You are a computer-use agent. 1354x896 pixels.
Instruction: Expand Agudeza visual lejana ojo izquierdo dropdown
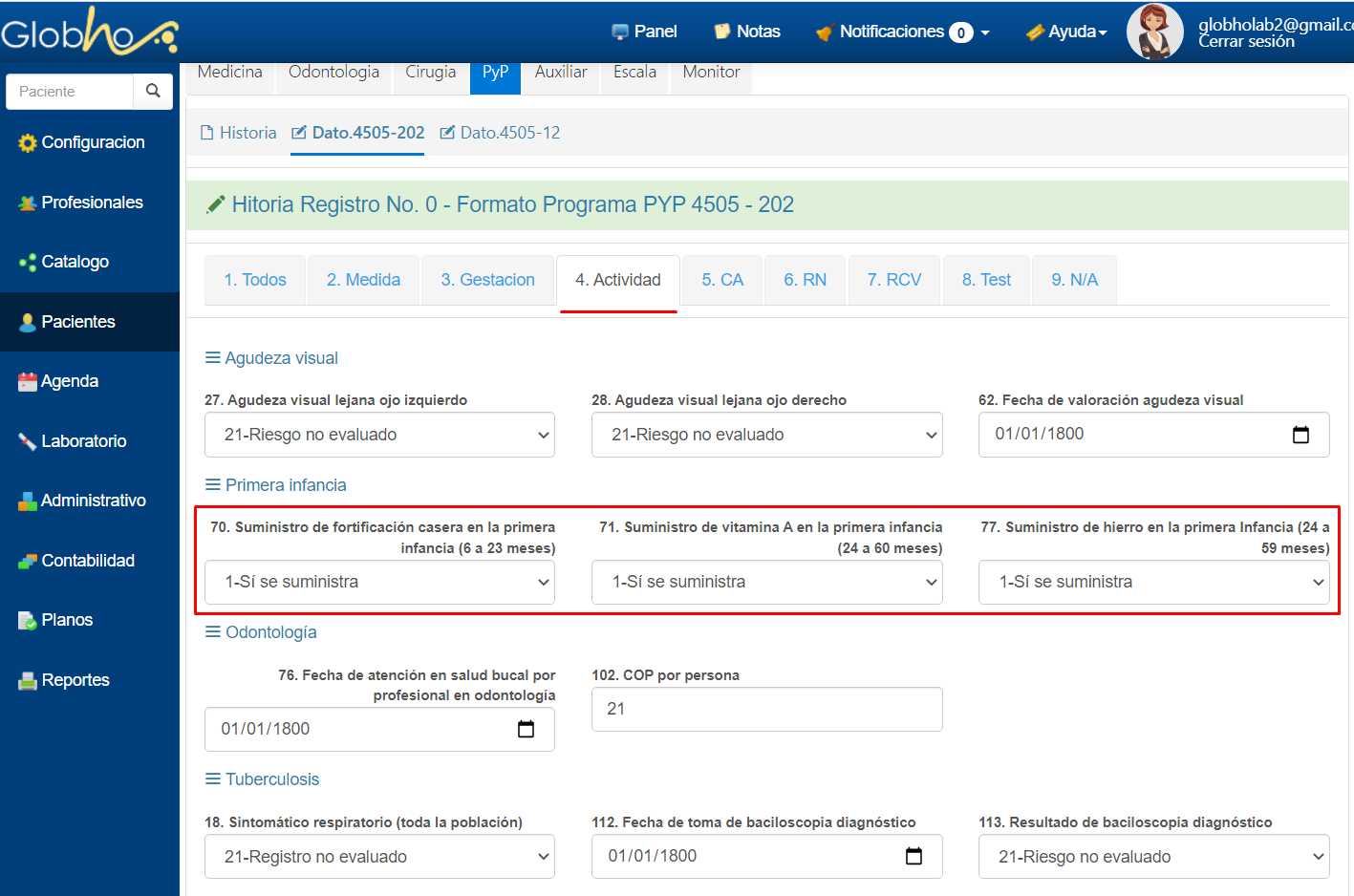379,435
